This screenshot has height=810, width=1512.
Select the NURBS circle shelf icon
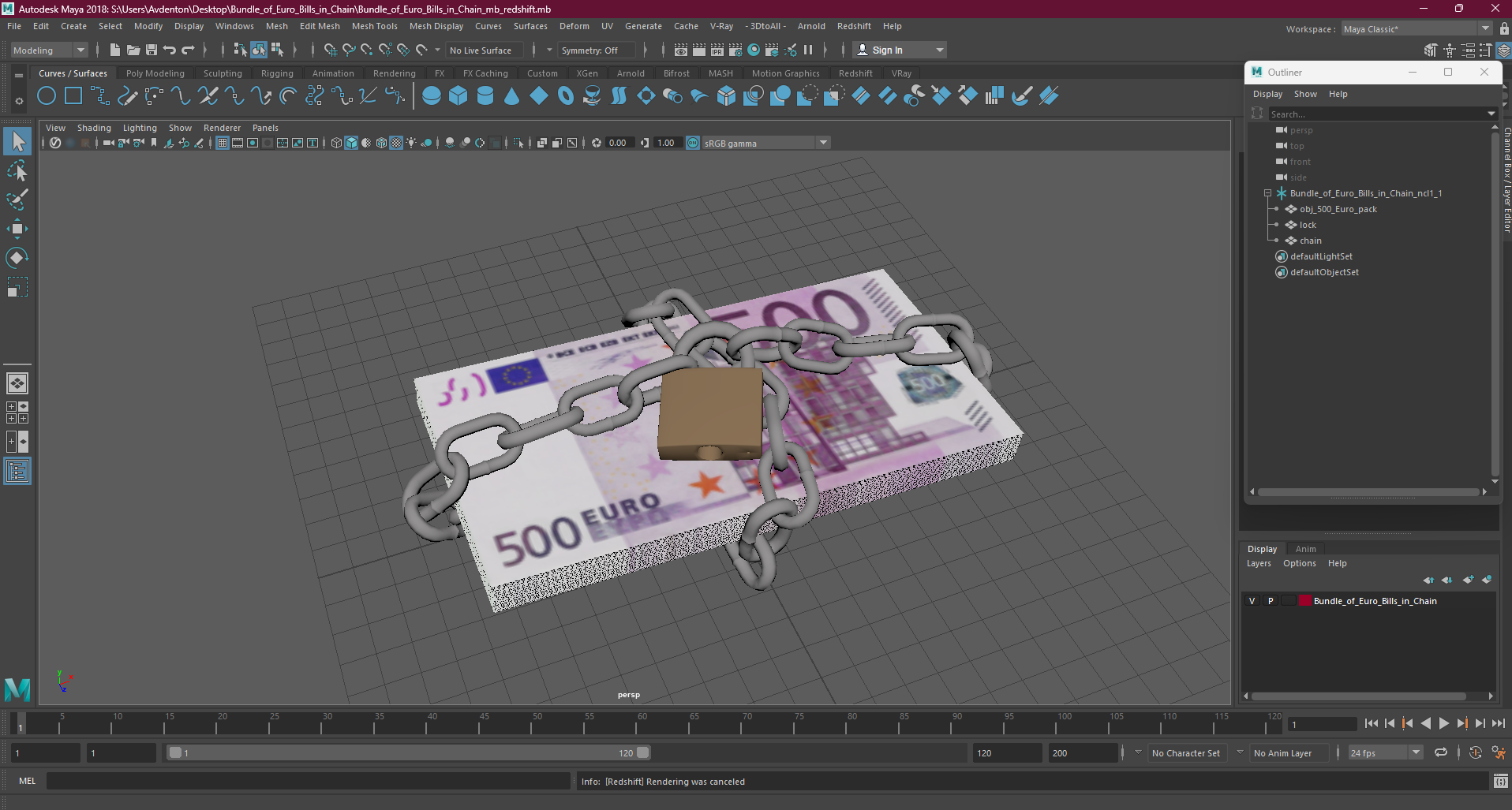[x=47, y=96]
